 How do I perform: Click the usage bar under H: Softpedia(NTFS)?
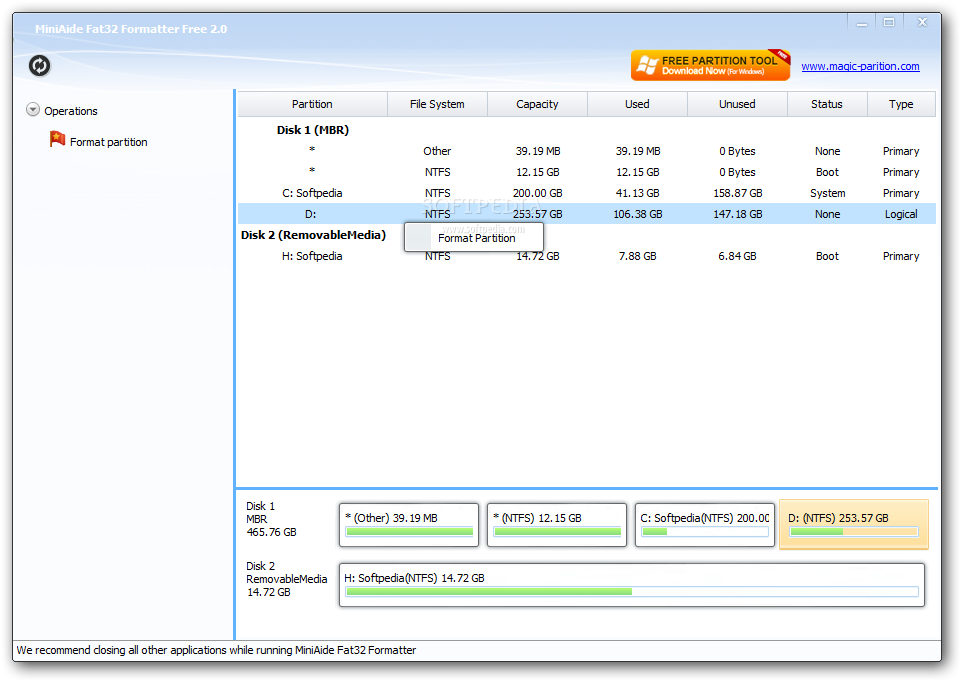(631, 592)
